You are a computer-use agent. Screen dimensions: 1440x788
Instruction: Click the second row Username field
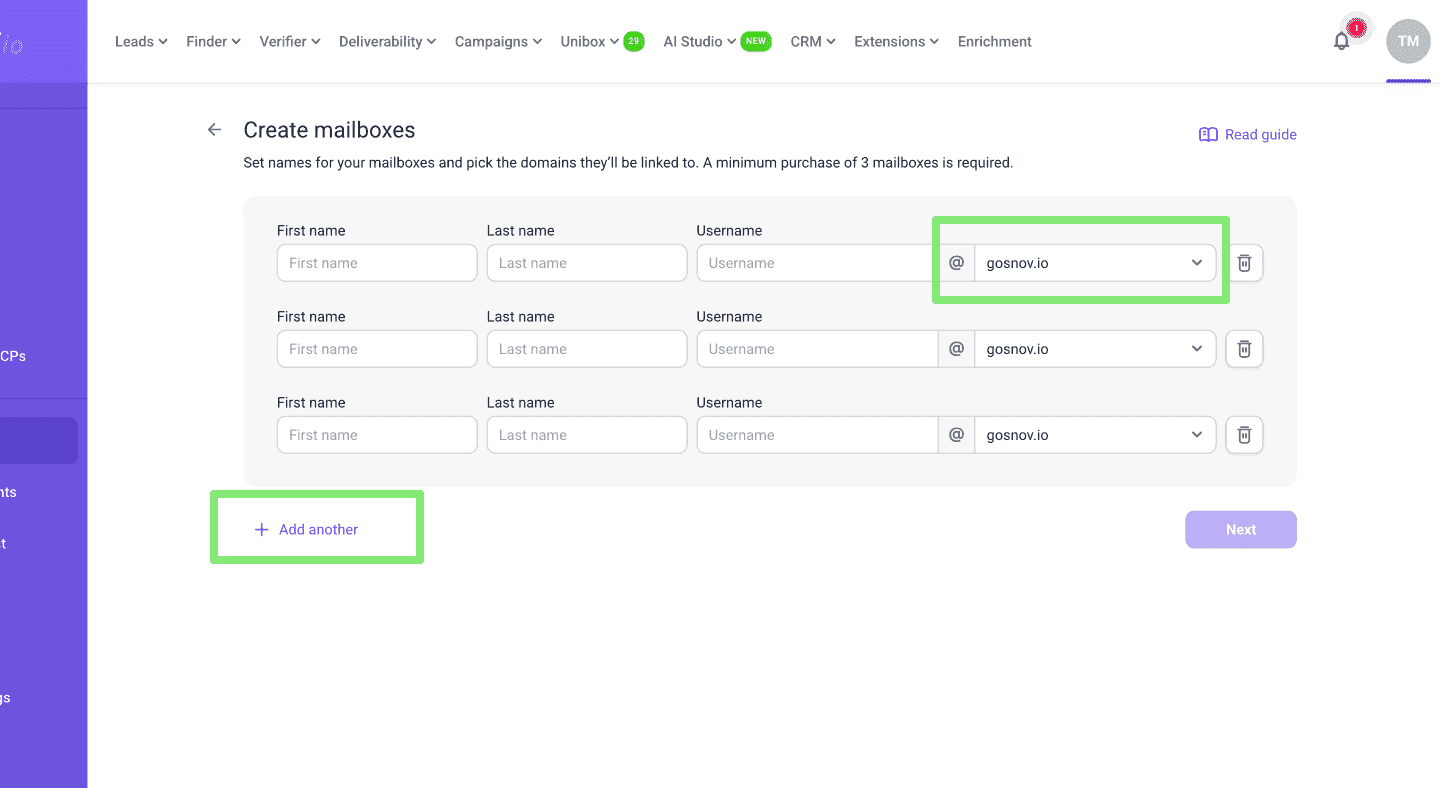817,349
